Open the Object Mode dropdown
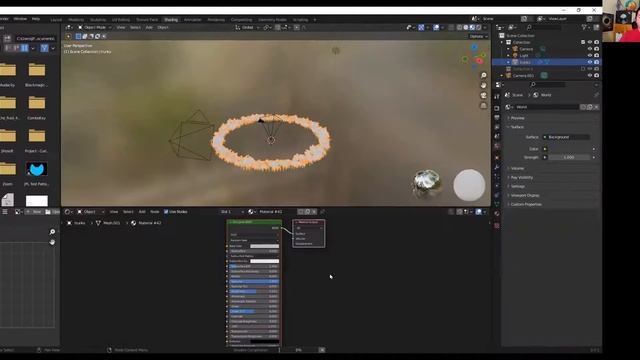 coord(95,27)
